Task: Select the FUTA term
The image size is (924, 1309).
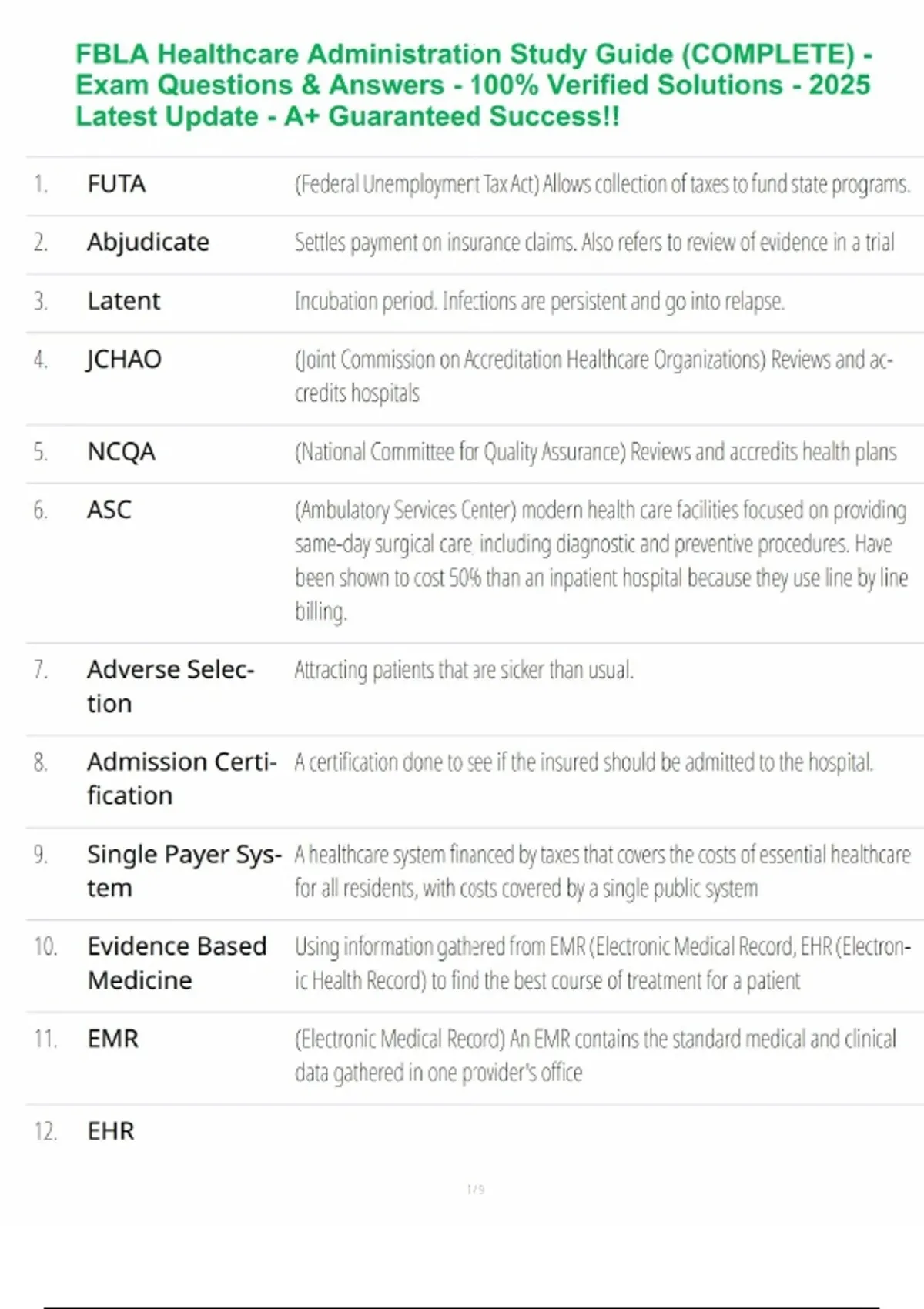Action: tap(116, 185)
